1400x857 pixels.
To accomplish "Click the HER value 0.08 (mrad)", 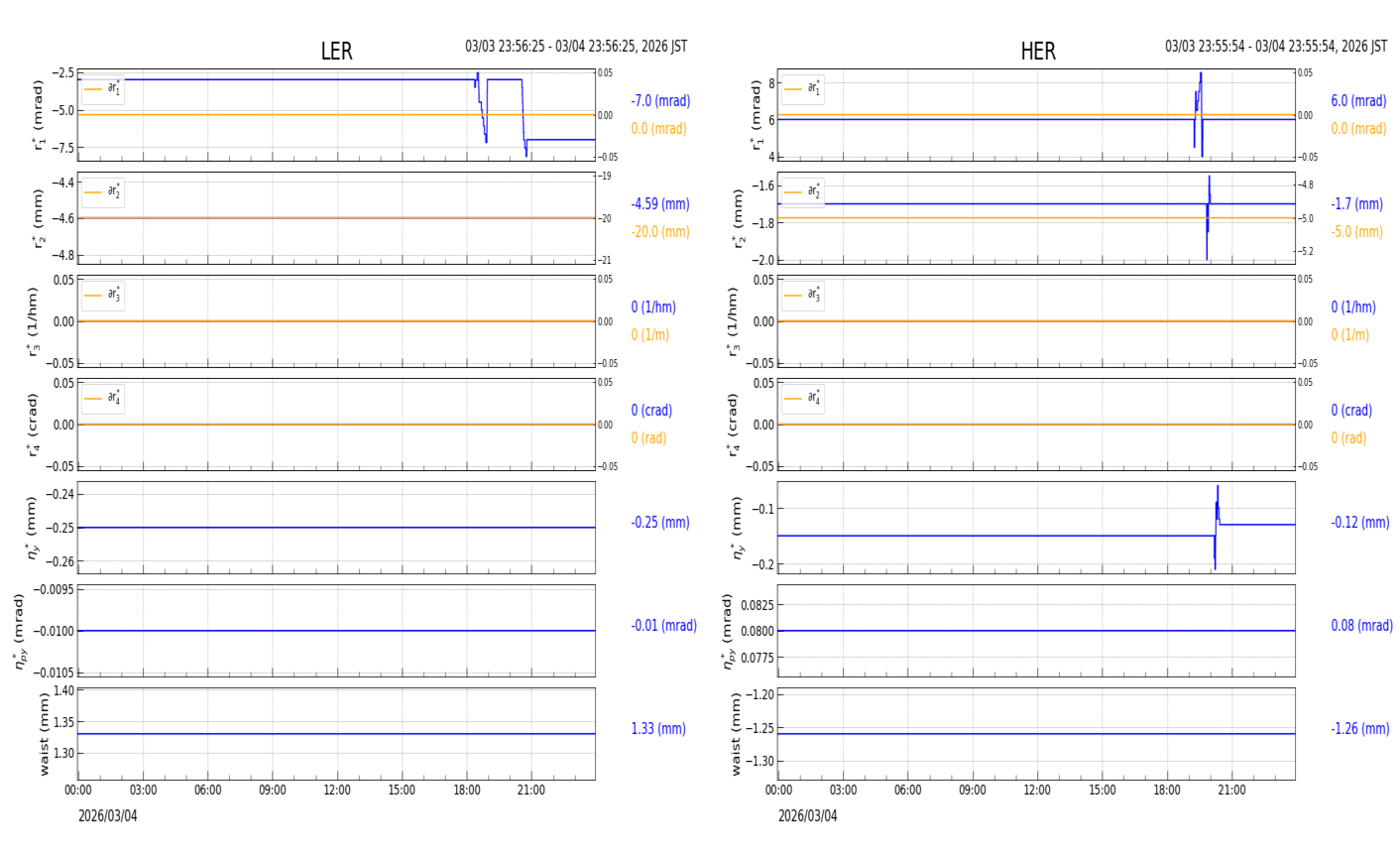I will coord(1361,626).
